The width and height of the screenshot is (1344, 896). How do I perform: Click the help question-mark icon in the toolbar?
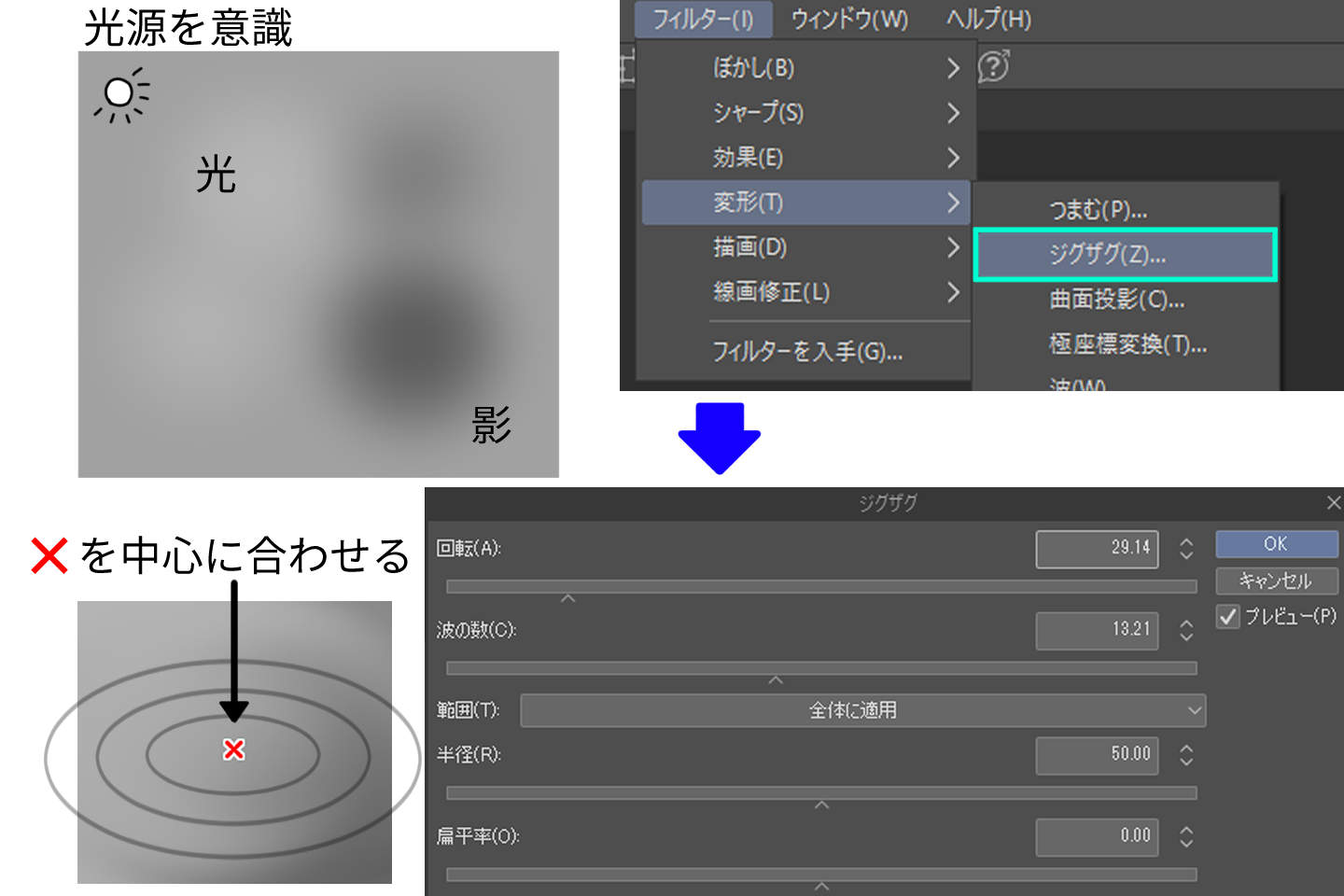992,66
